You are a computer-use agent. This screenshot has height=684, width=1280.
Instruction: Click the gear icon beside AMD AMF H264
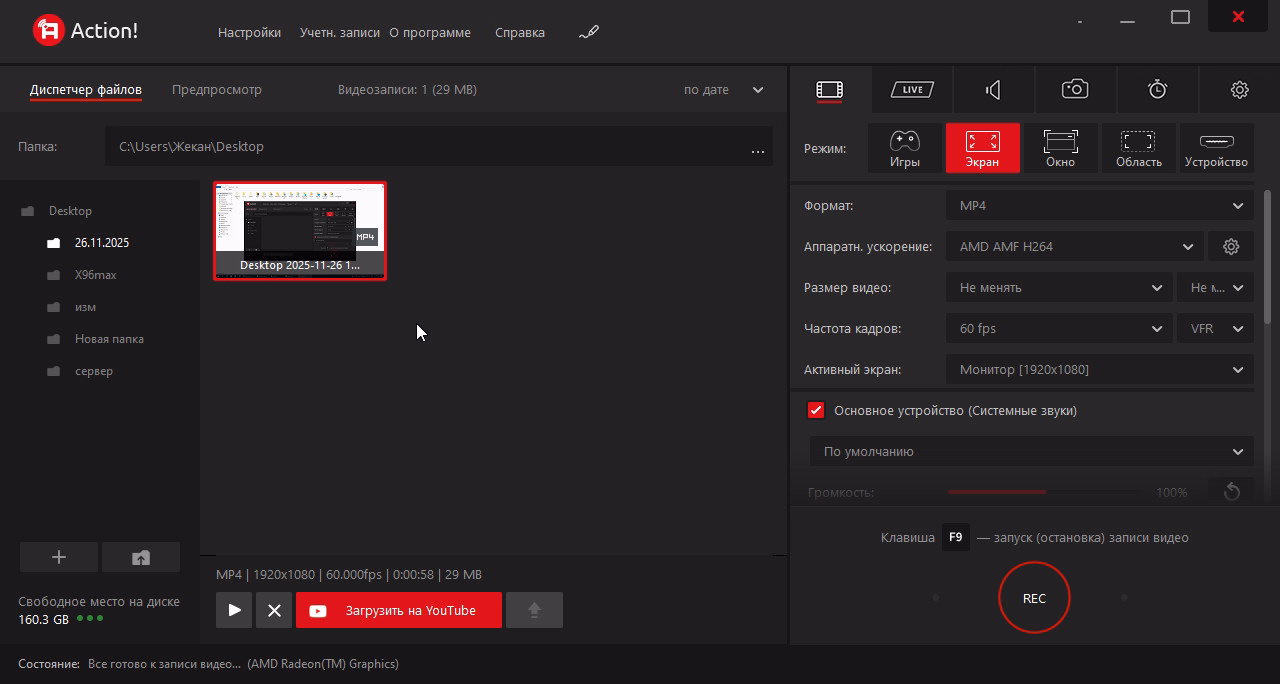(1231, 247)
